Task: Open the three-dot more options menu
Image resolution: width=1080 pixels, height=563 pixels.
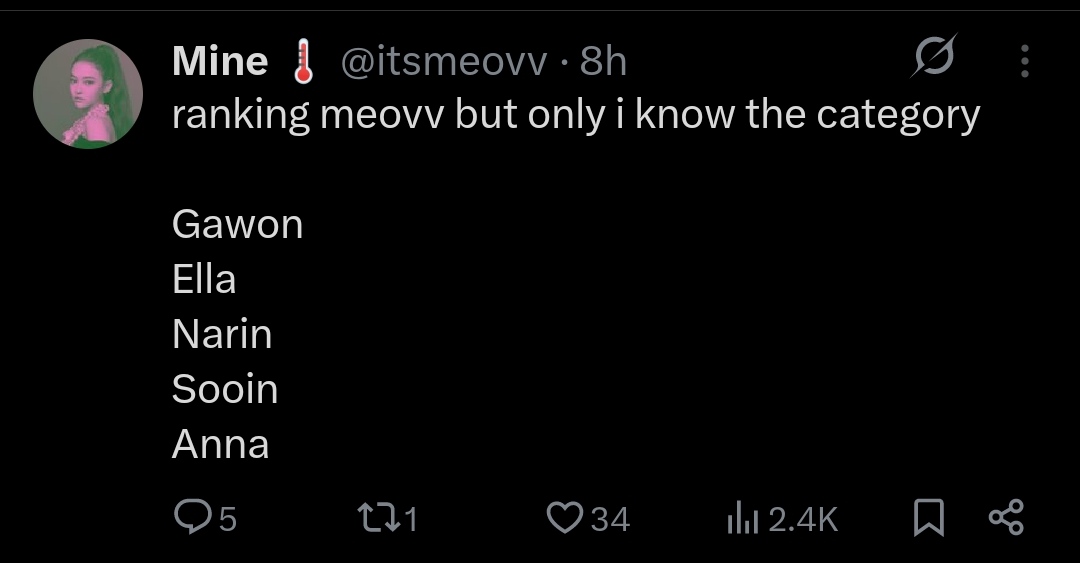Action: (x=1024, y=60)
